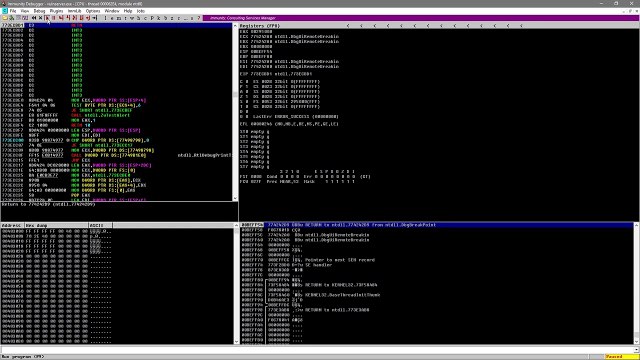The height and width of the screenshot is (360, 640).
Task: Click the Address column header in dump
Action: click(12, 225)
